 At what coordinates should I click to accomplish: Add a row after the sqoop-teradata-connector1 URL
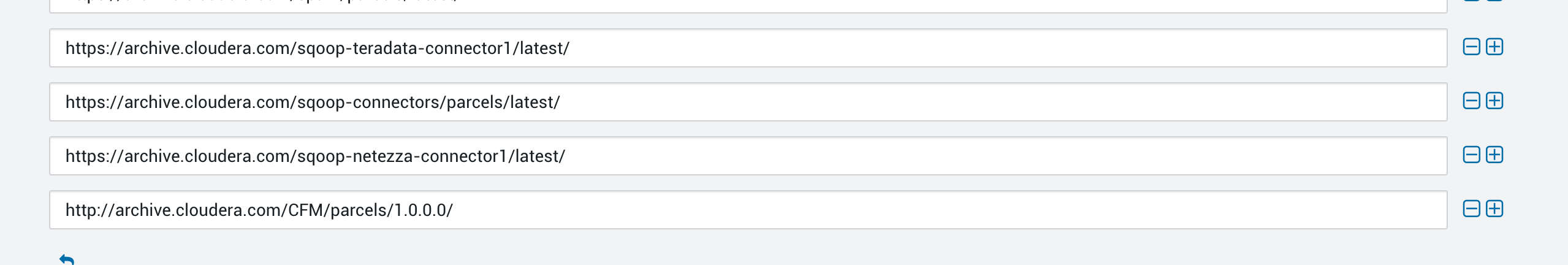pyautogui.click(x=1494, y=47)
